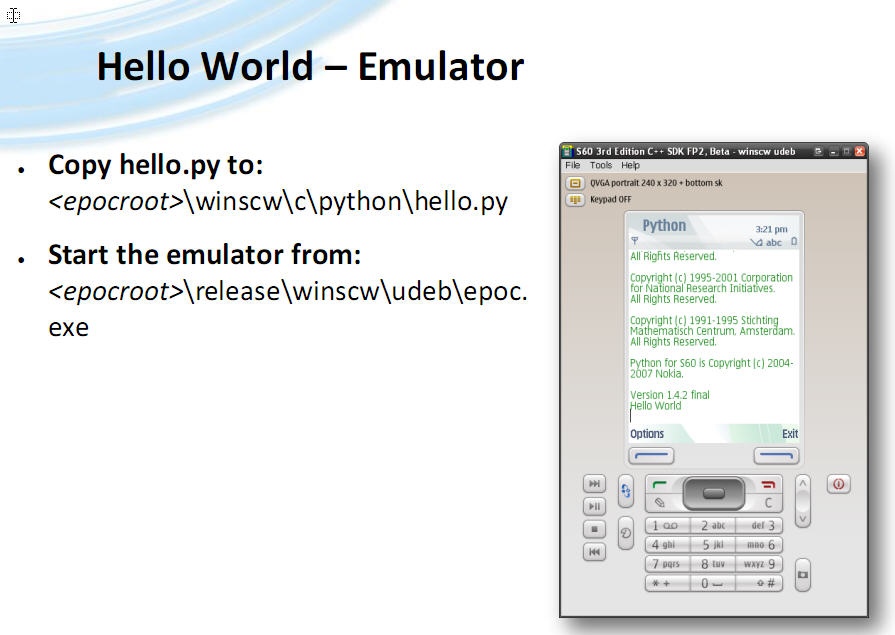Viewport: 895px width, 635px height.
Task: Click the "Start the emulator from:" bullet heading
Action: tap(204, 254)
